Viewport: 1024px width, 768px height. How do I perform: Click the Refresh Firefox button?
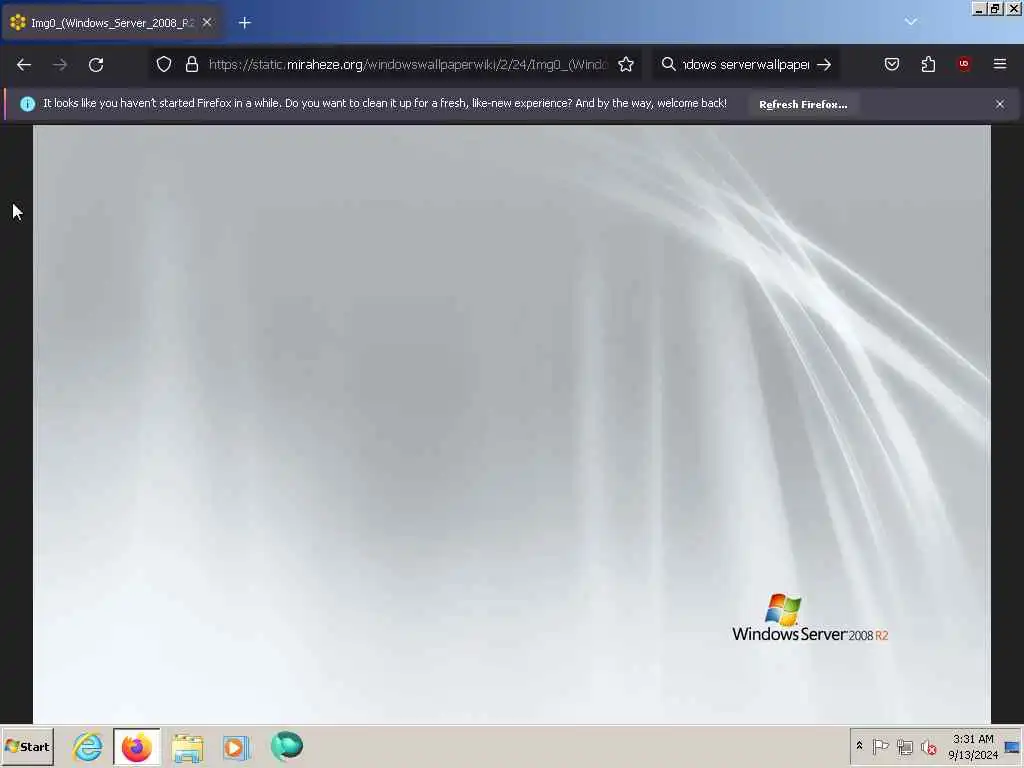(803, 104)
